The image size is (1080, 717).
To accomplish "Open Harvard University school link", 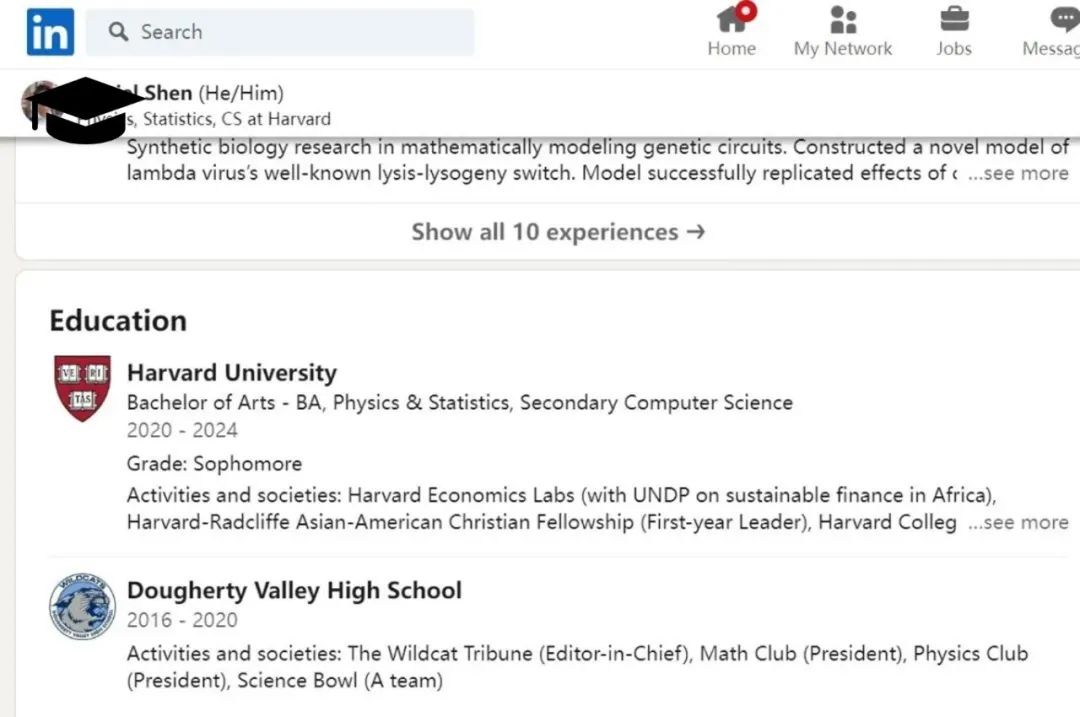I will (x=232, y=373).
